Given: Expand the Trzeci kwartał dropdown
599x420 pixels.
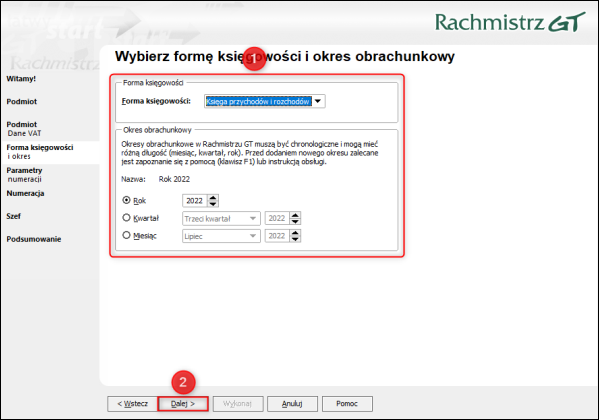Looking at the screenshot, I should click(x=253, y=219).
